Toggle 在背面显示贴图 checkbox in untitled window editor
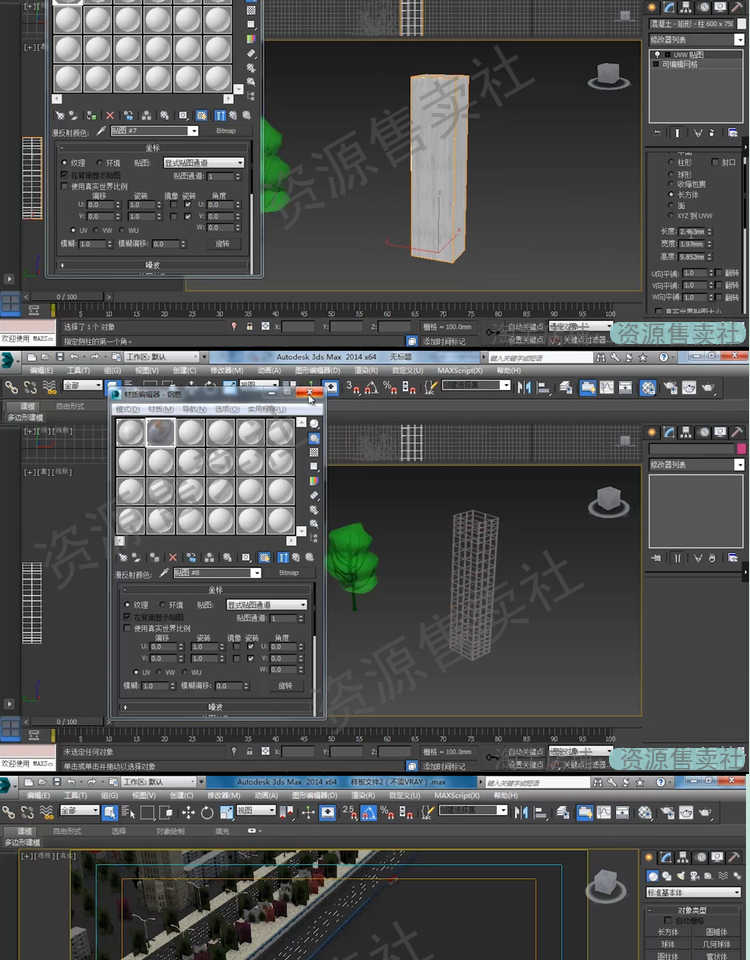 (x=127, y=617)
